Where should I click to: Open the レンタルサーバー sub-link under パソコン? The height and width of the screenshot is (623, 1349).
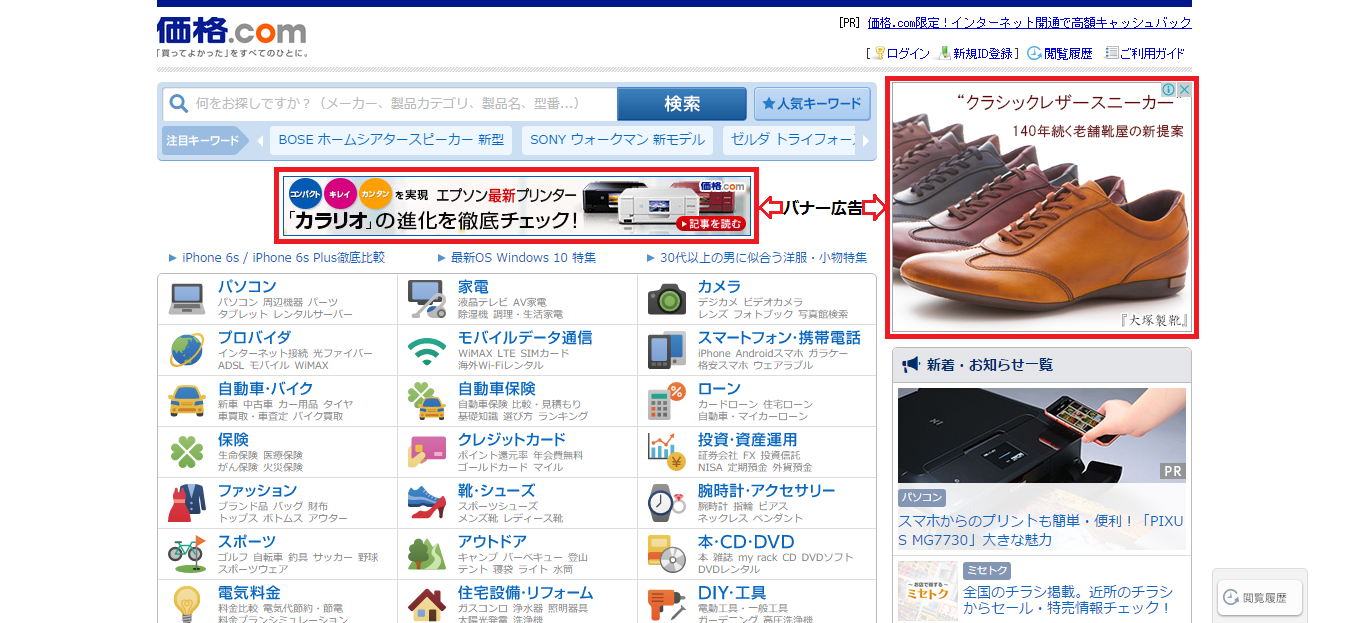[x=313, y=315]
